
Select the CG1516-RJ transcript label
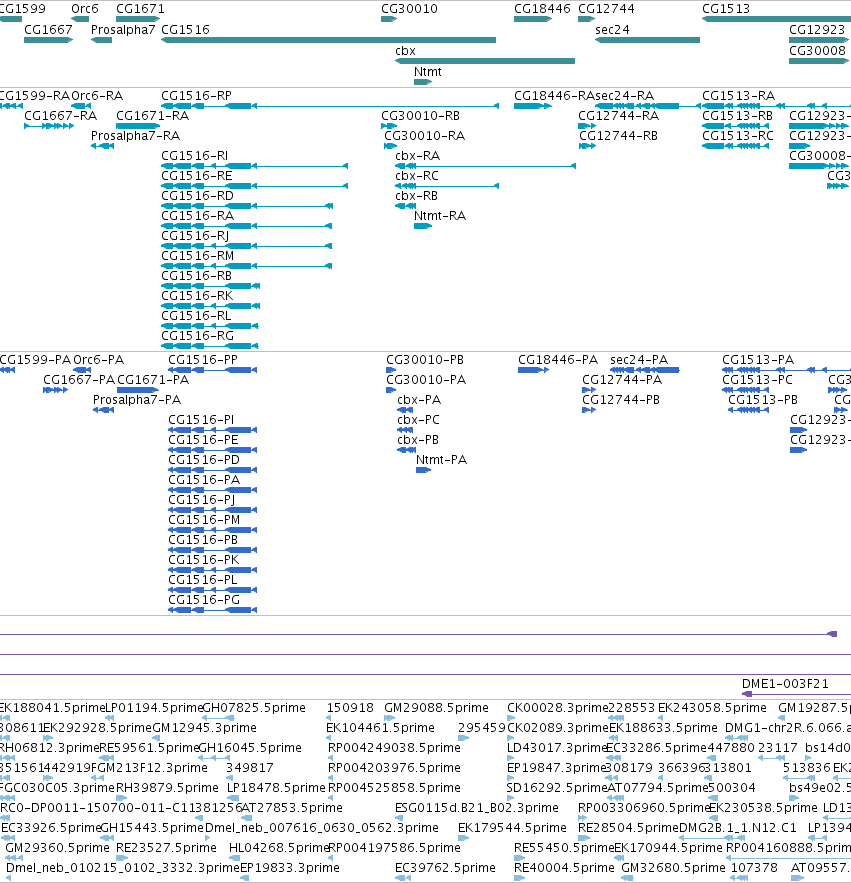(x=195, y=236)
